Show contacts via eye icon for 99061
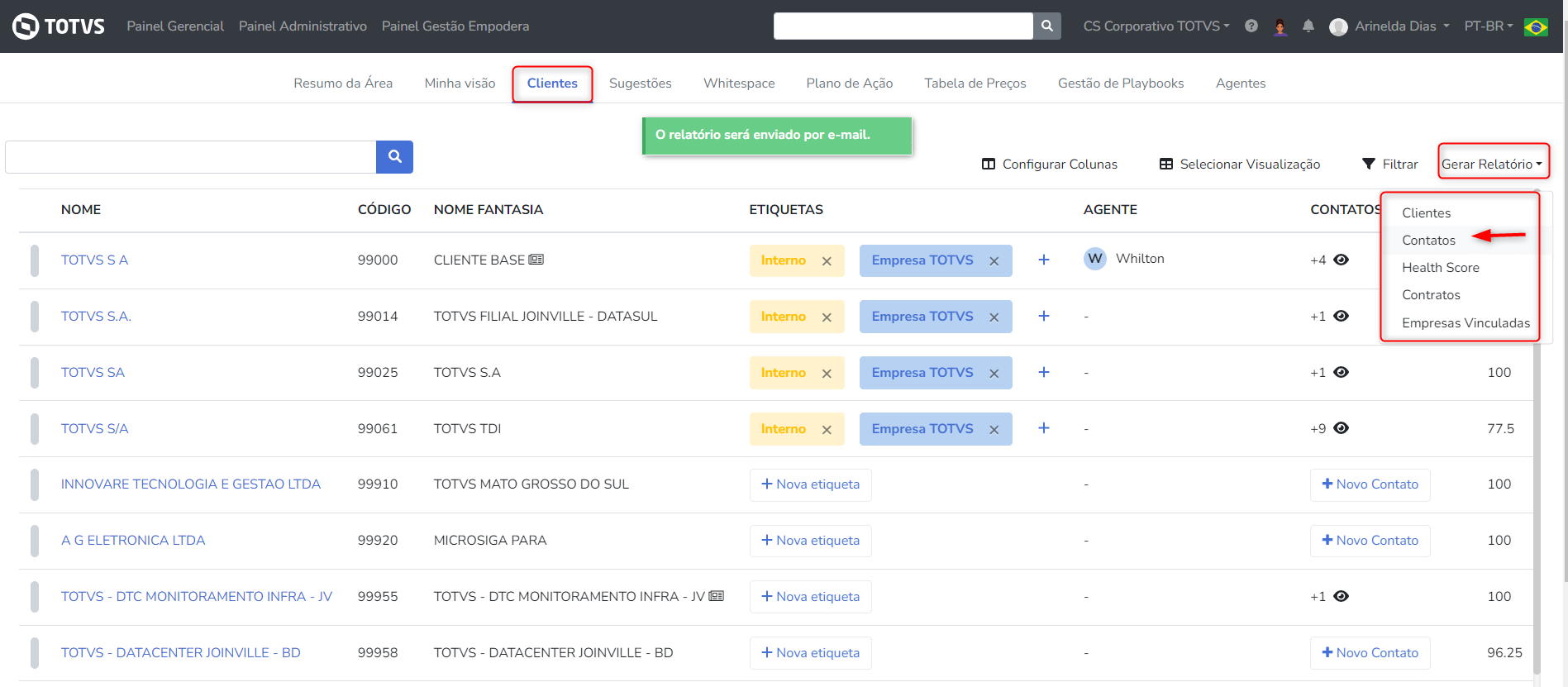The width and height of the screenshot is (1568, 687). tap(1342, 428)
